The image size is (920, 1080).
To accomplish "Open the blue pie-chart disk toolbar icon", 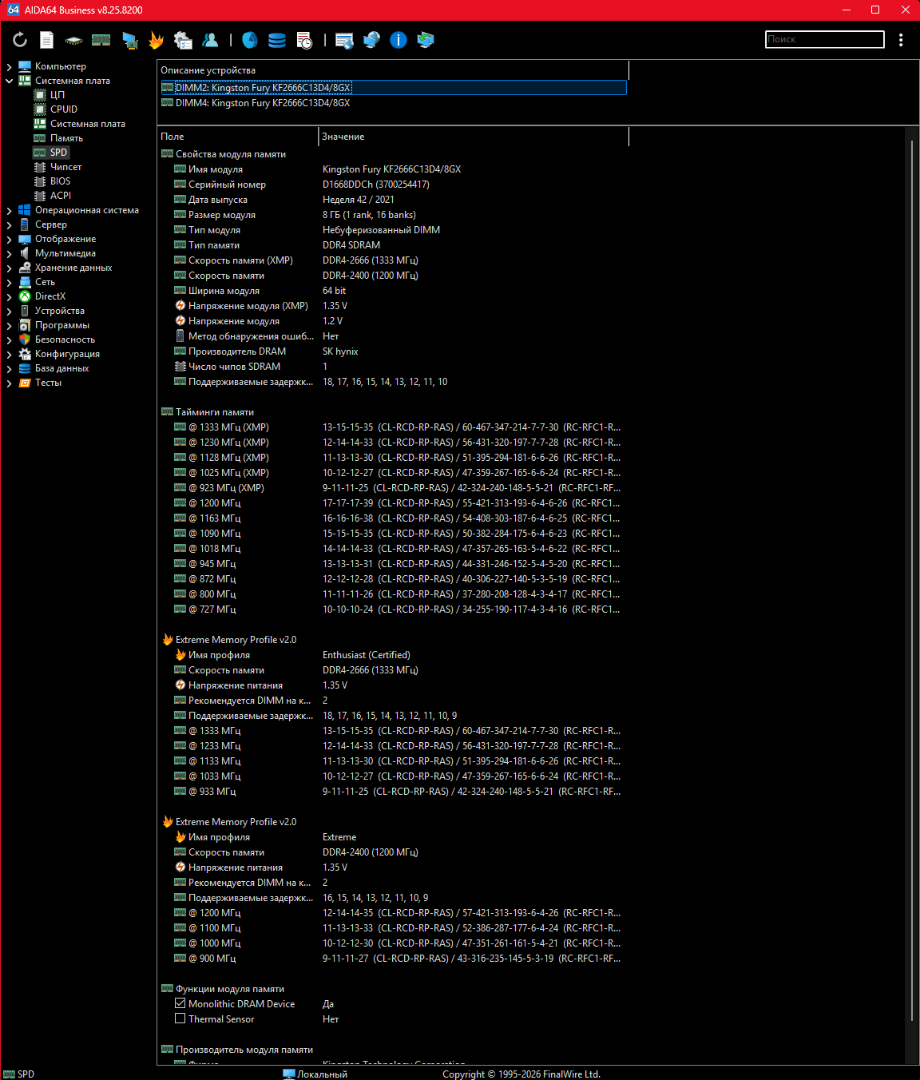I will click(250, 40).
